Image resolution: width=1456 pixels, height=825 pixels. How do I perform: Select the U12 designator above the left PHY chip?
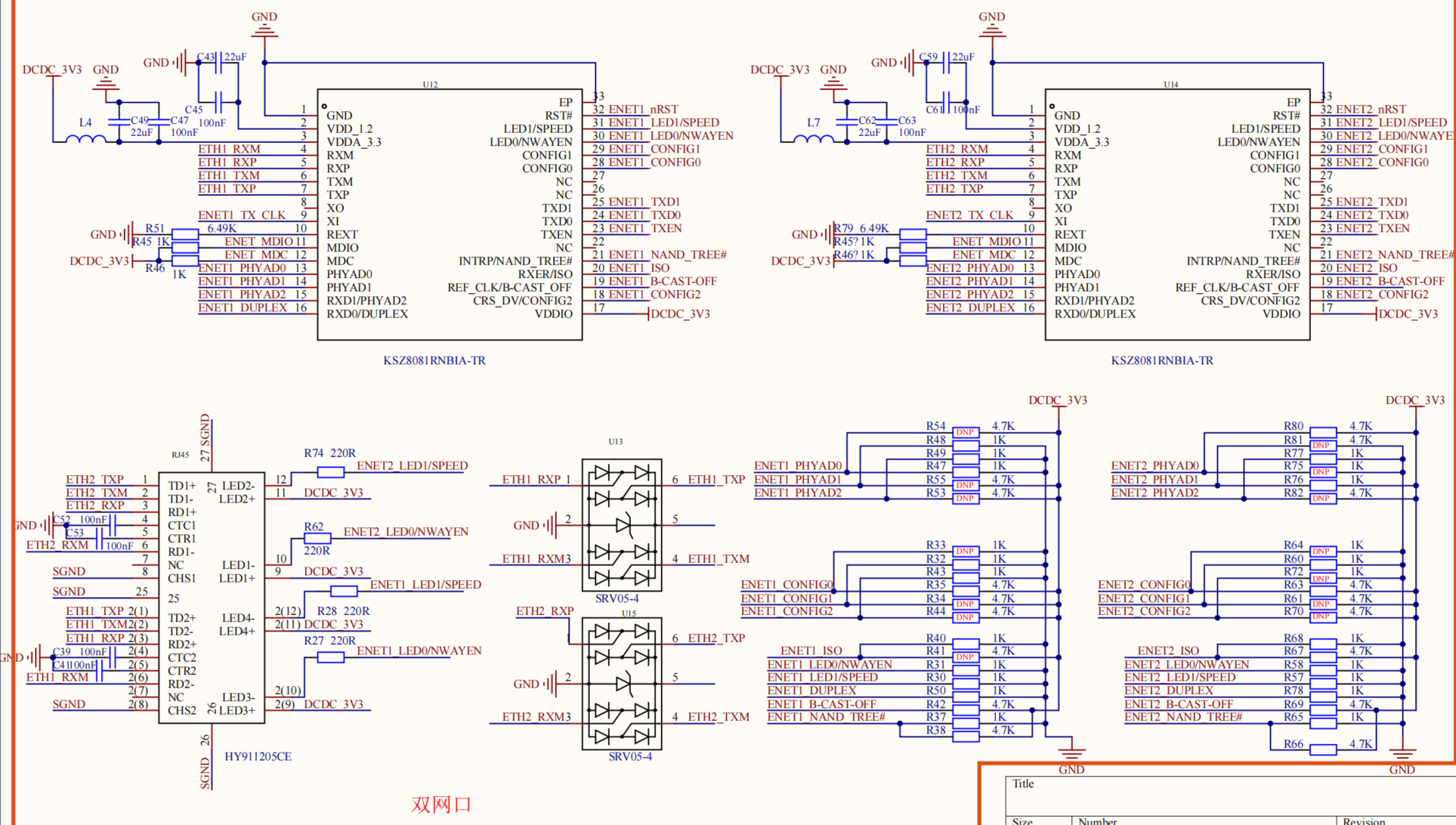[x=430, y=85]
